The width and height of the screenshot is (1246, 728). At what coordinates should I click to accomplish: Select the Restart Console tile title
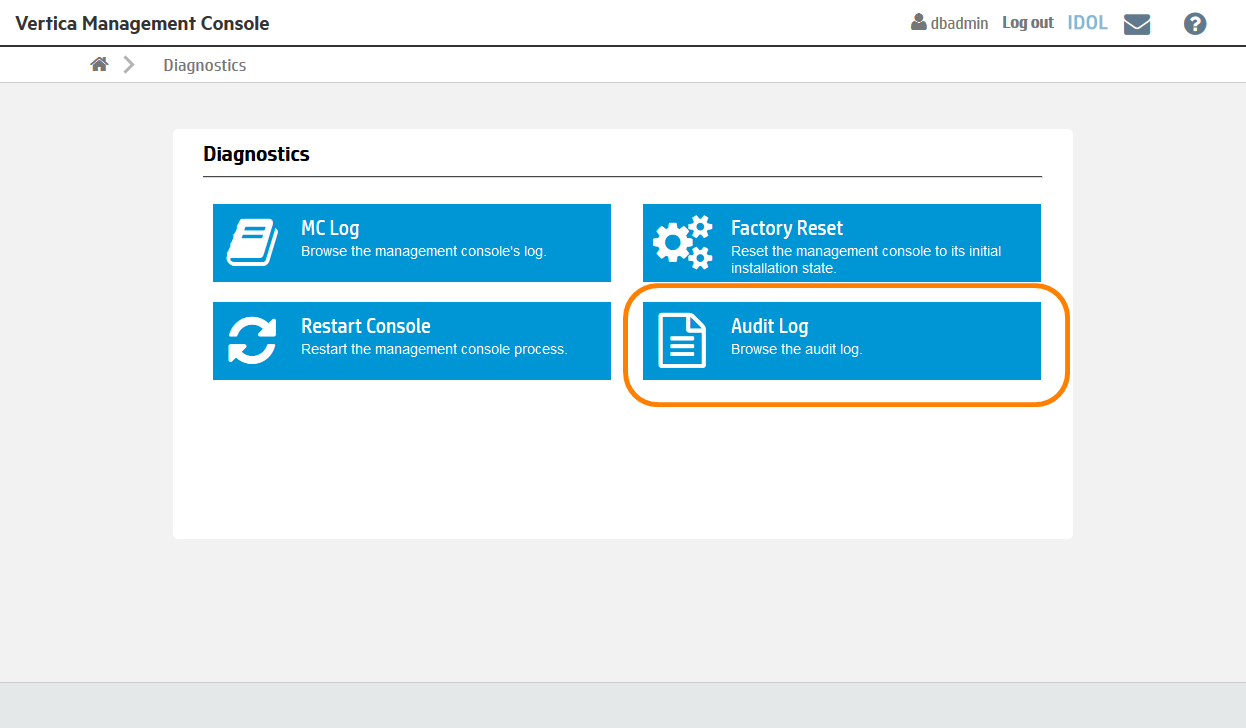click(x=366, y=326)
